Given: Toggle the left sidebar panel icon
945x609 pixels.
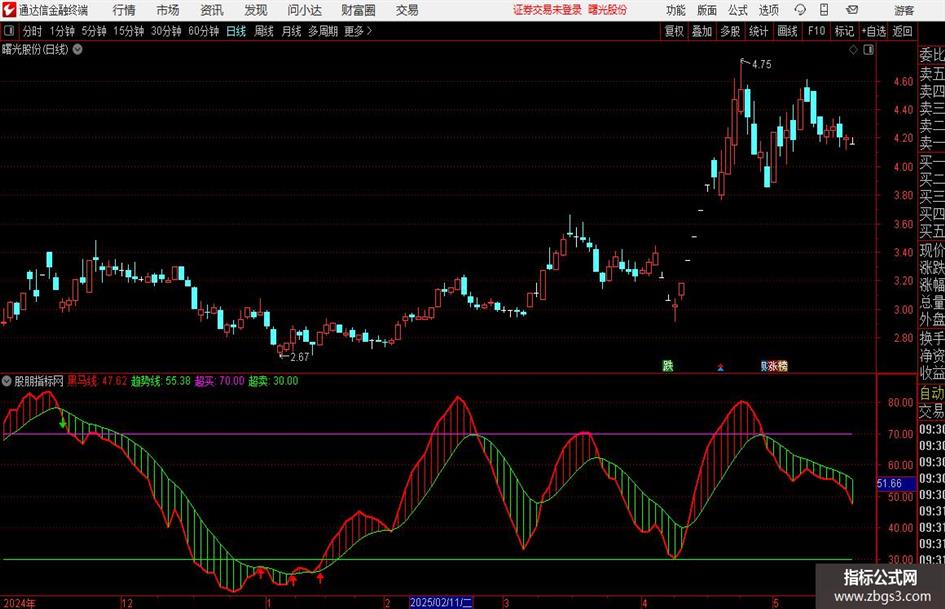Looking at the screenshot, I should [8, 31].
